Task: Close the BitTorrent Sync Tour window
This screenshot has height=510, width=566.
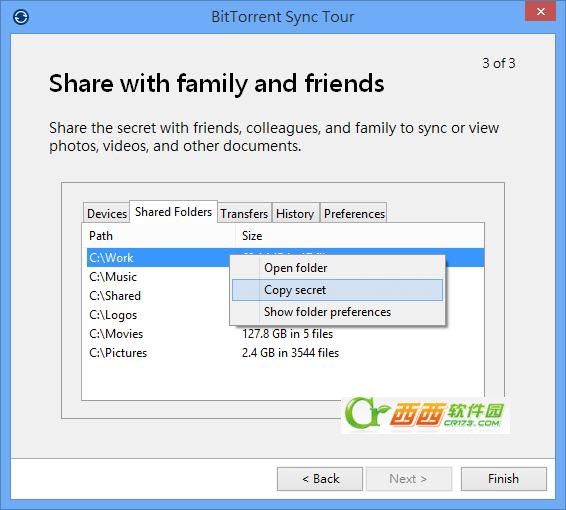Action: pos(540,11)
